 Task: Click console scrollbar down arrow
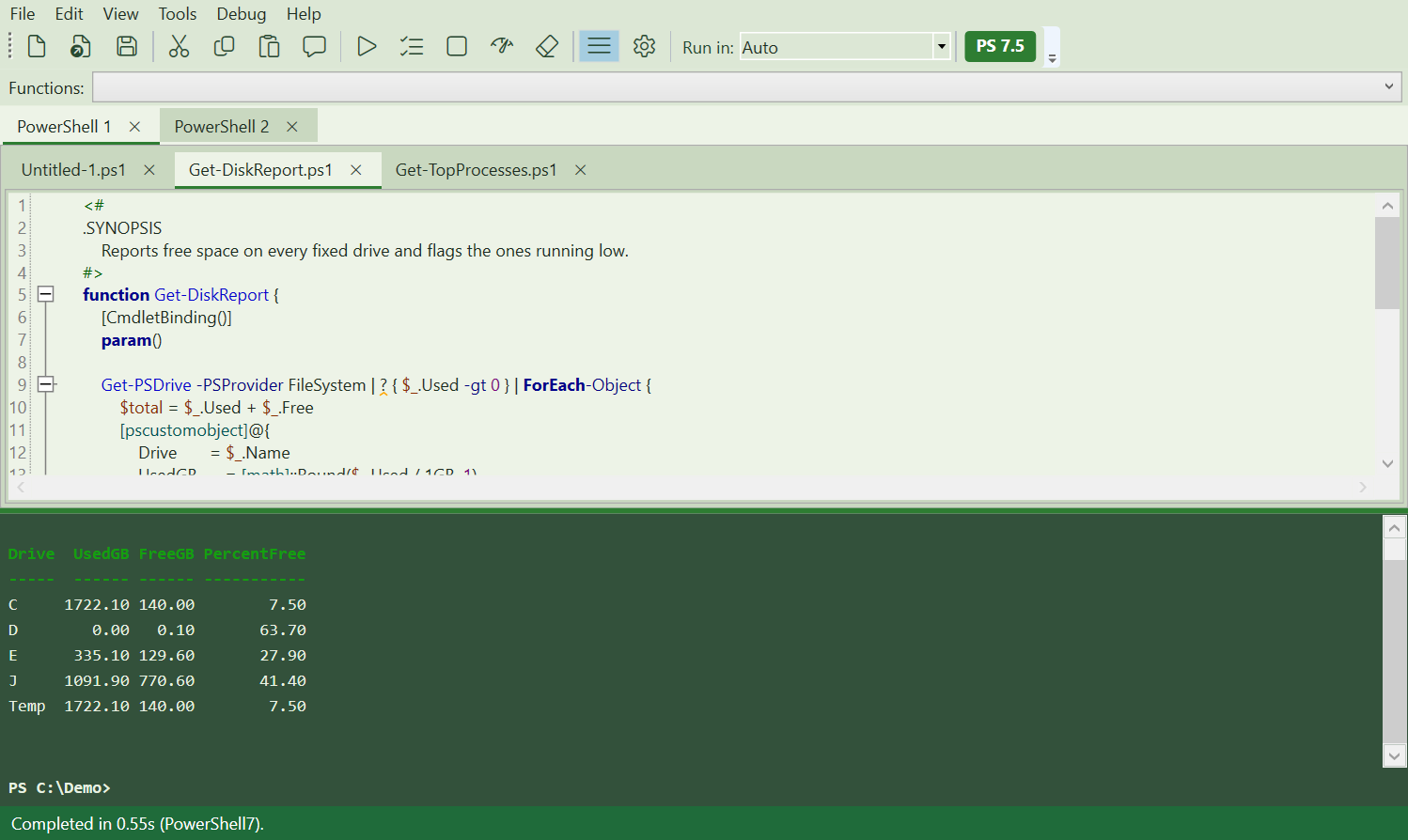point(1395,755)
